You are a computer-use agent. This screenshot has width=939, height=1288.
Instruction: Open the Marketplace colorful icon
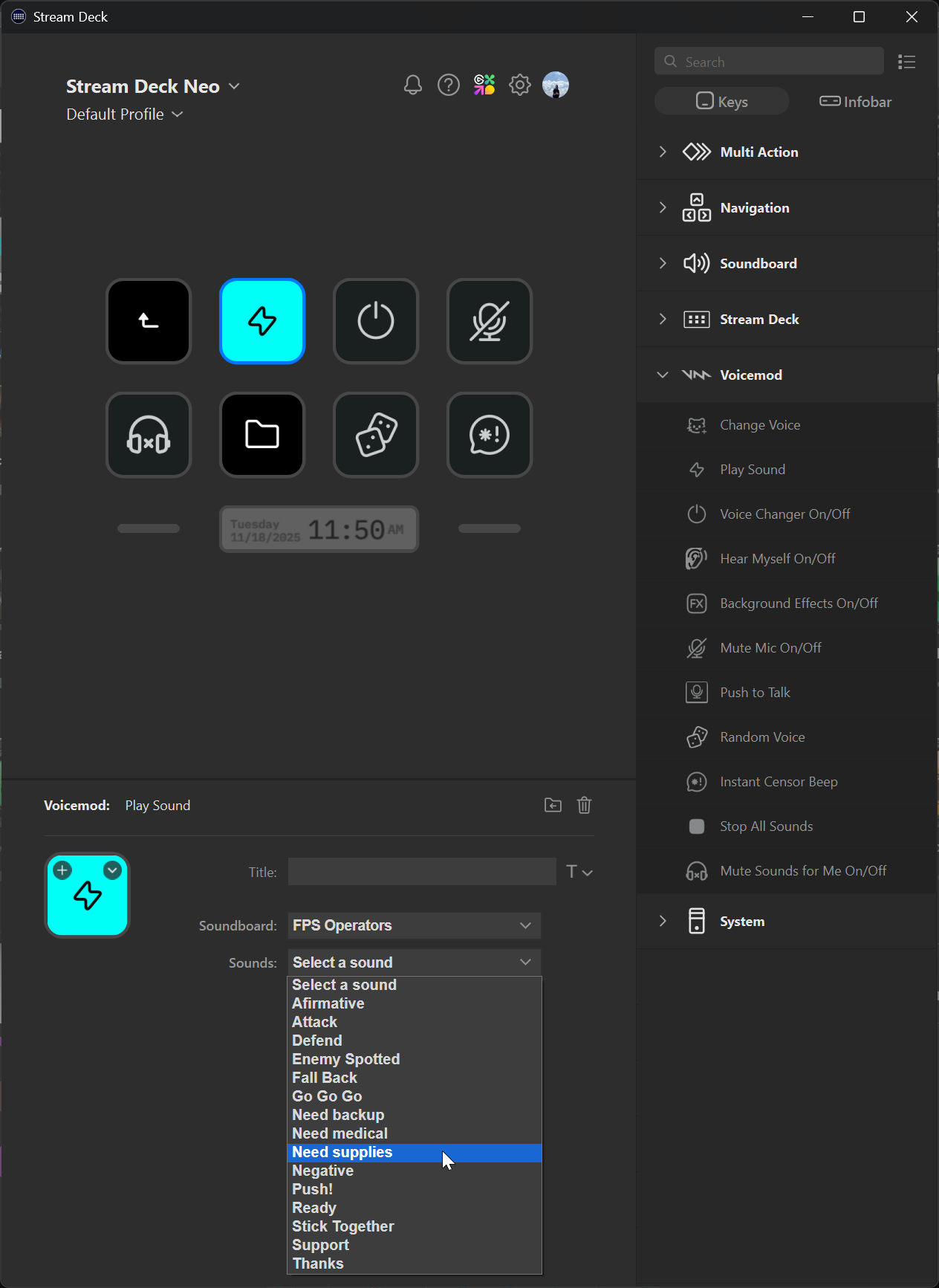pyautogui.click(x=484, y=85)
